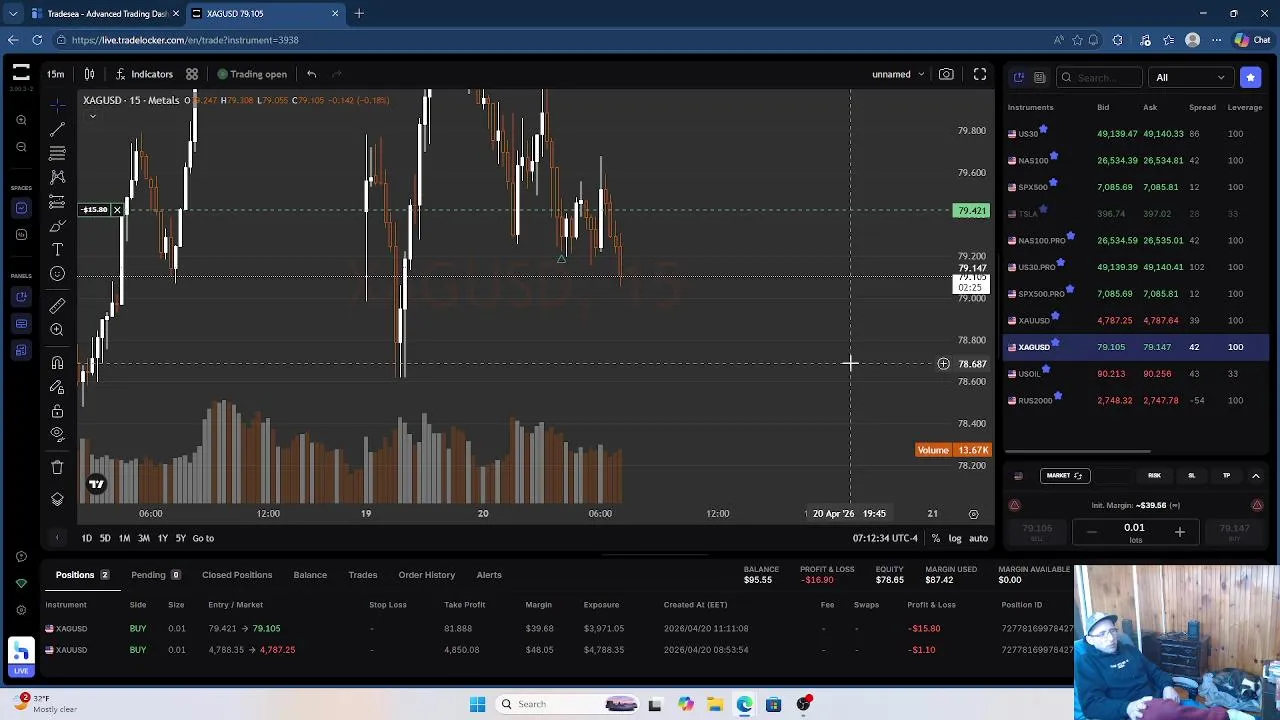Select the trend line drawing tool

coord(57,129)
